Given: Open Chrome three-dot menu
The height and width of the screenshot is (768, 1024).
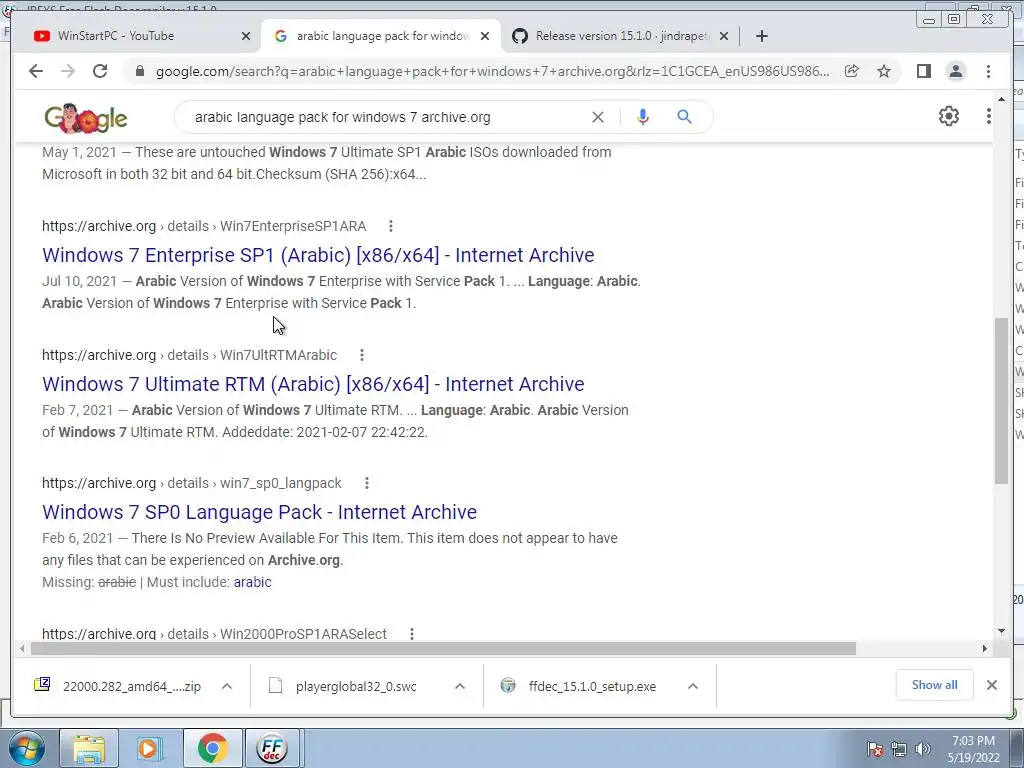Looking at the screenshot, I should pyautogui.click(x=988, y=71).
